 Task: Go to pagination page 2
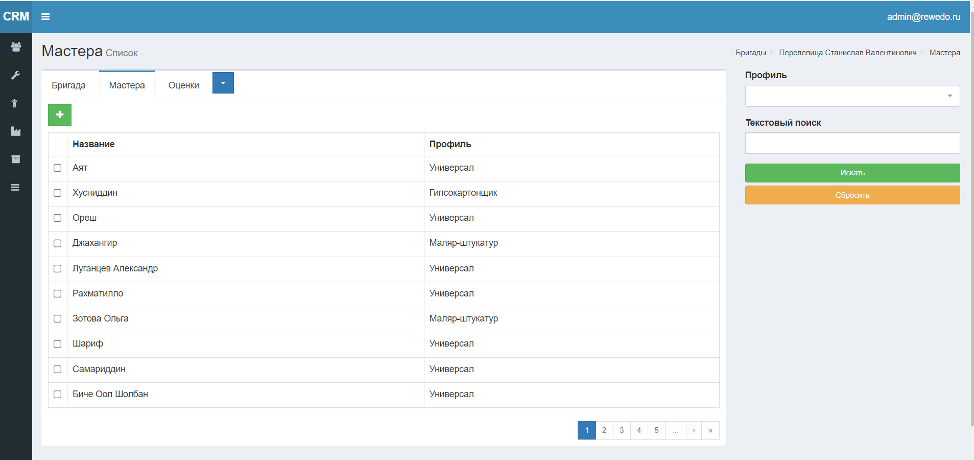tap(604, 430)
